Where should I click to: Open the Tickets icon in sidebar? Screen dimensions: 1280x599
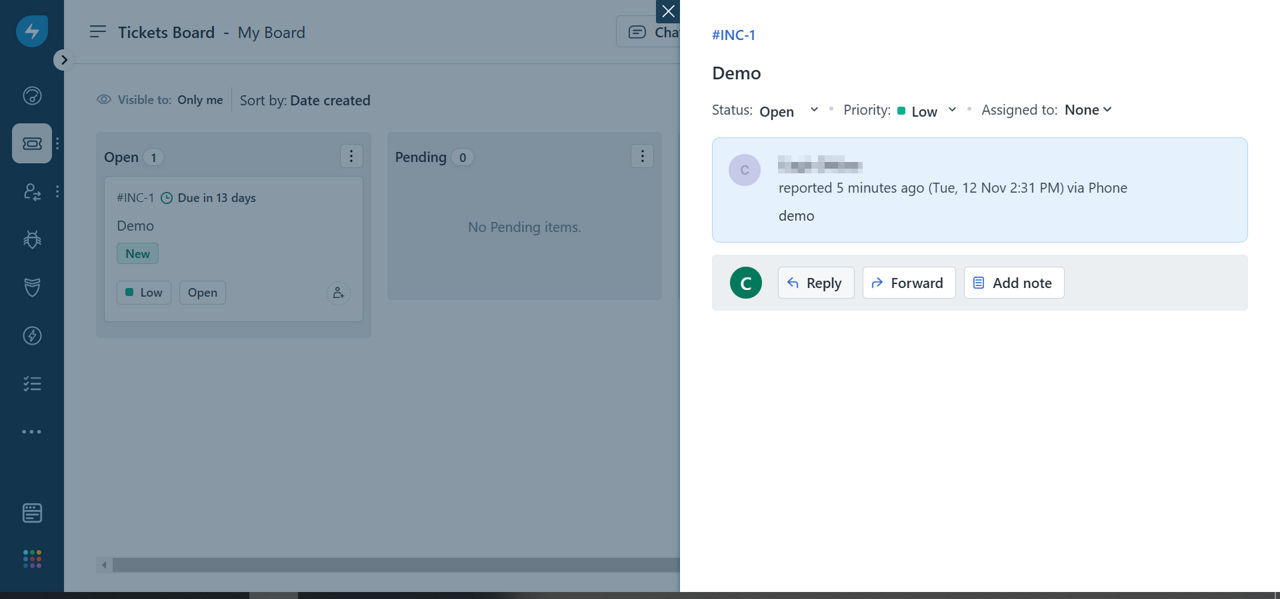(x=32, y=143)
